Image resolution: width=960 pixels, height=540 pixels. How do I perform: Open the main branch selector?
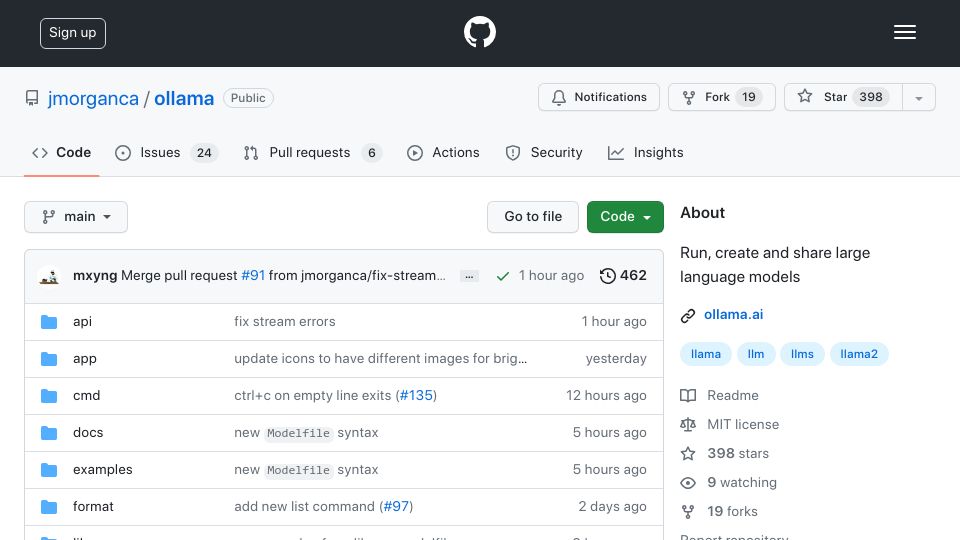[x=76, y=217]
